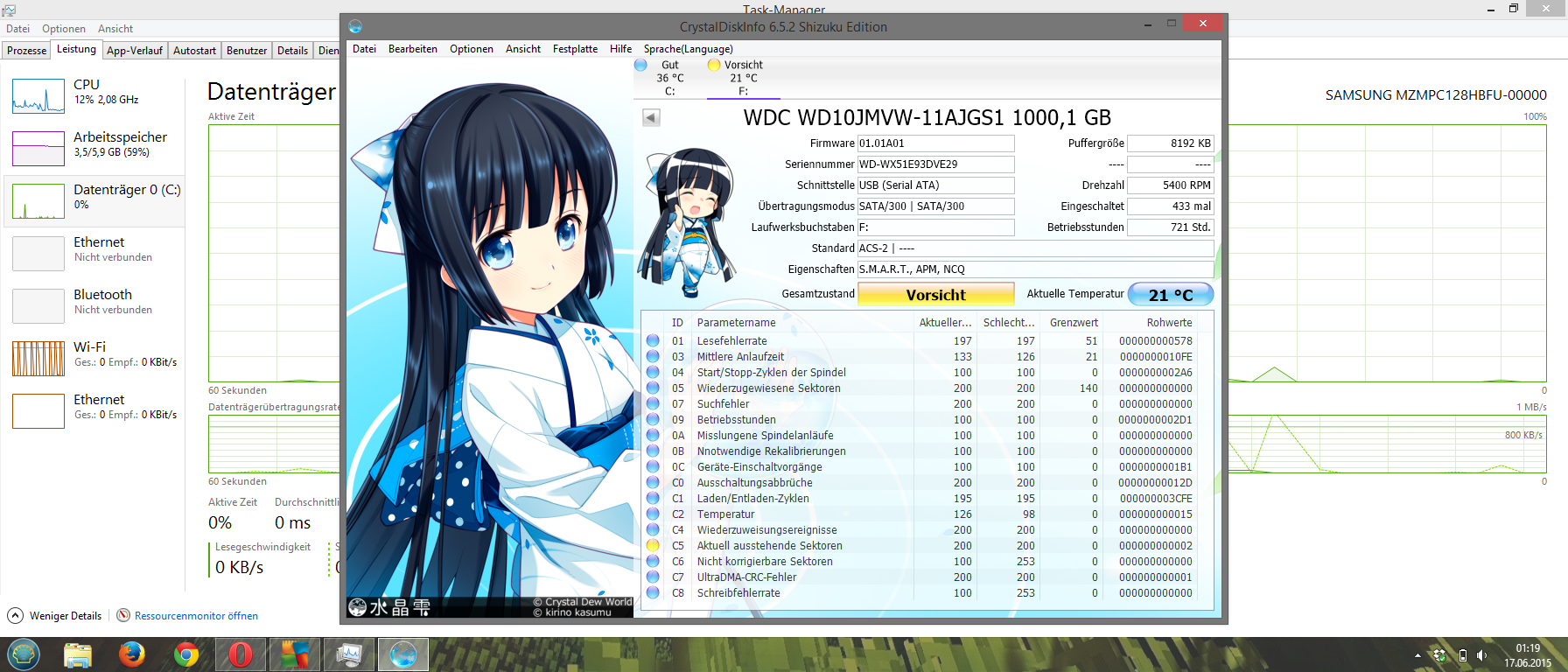
Task: Open Task Manager Datei menu
Action: tap(17, 29)
